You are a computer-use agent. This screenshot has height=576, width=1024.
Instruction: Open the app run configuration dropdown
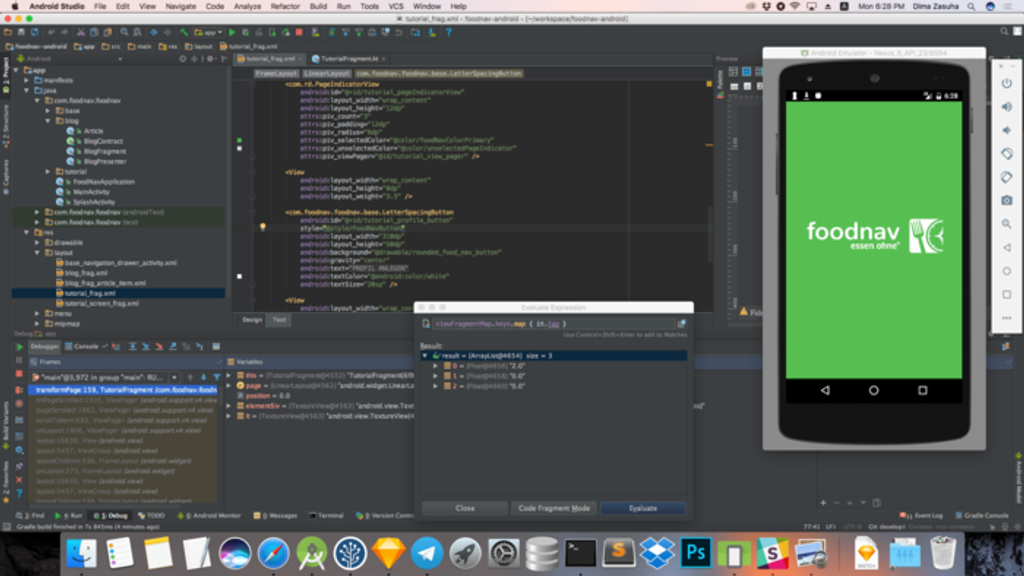pyautogui.click(x=208, y=32)
